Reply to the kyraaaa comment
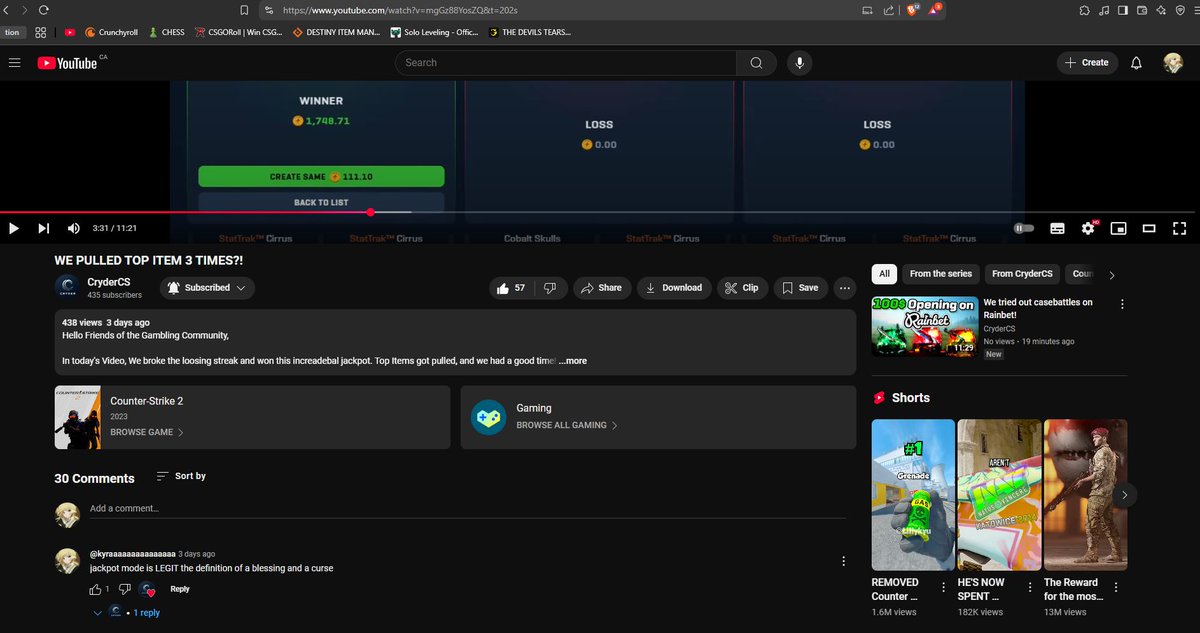1200x633 pixels. (180, 589)
